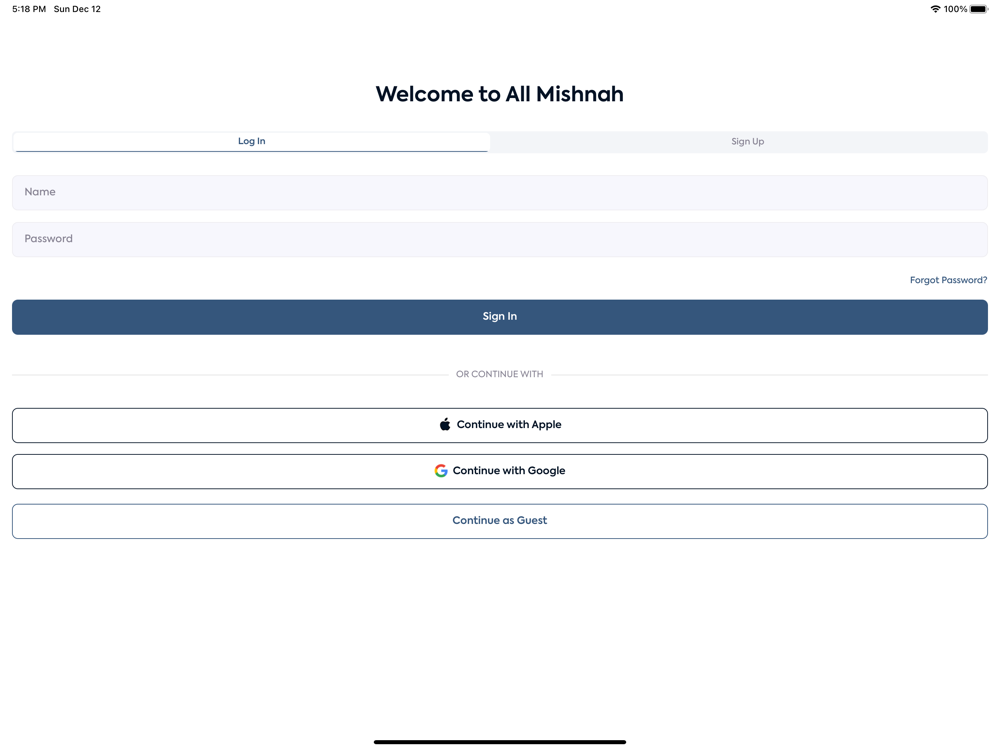Screen dimensions: 1000x750
Task: Tap the 100% battery percentage text
Action: [x=955, y=9]
